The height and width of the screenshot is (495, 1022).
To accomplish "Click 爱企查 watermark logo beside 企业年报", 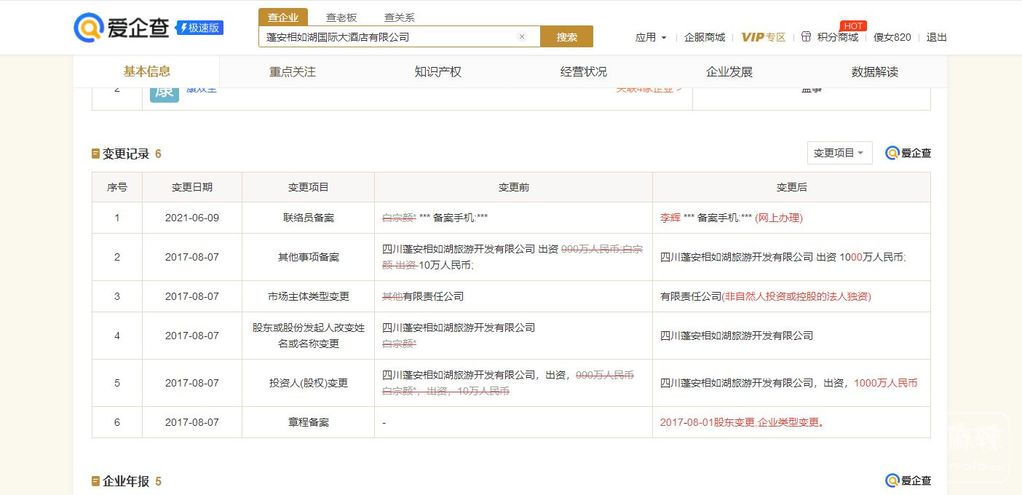I will tap(908, 481).
